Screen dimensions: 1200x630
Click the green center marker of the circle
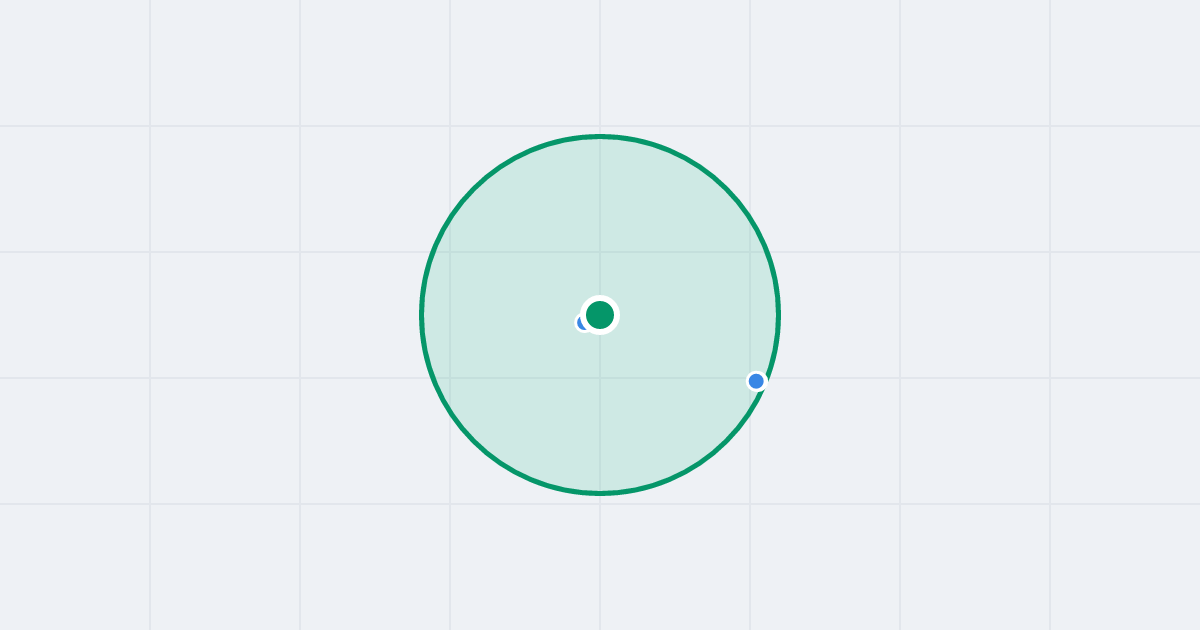(x=600, y=315)
